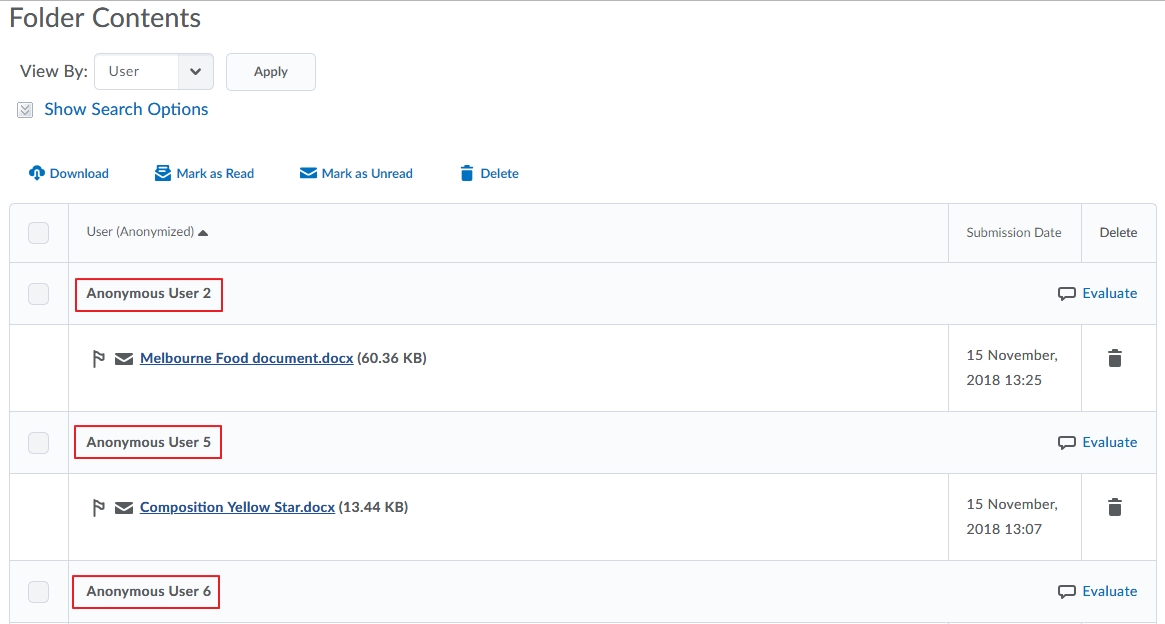This screenshot has height=624, width=1165.
Task: Open the View By User dropdown
Action: (154, 71)
